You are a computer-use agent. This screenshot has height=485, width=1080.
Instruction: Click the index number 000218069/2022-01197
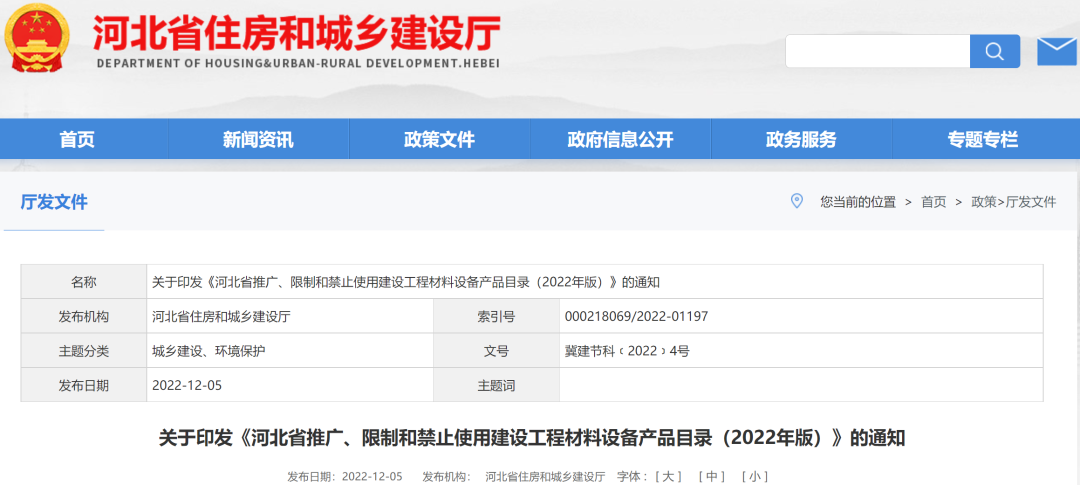coord(636,317)
